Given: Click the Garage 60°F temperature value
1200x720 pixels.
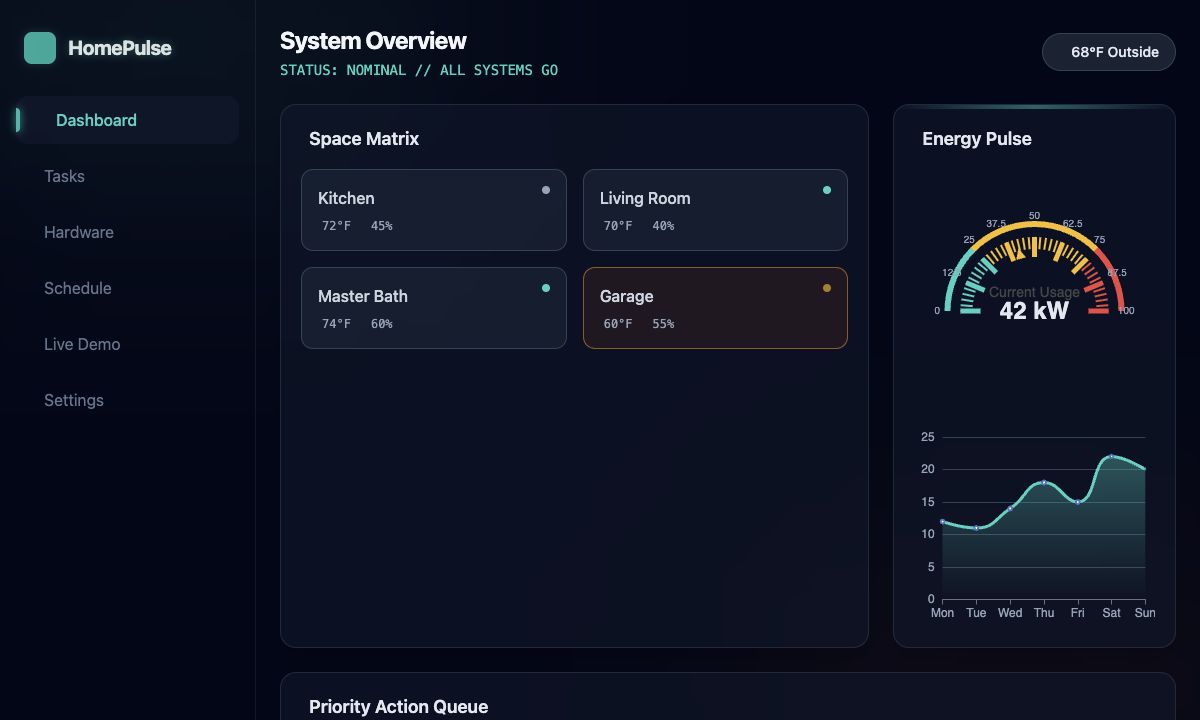Looking at the screenshot, I should click(618, 324).
